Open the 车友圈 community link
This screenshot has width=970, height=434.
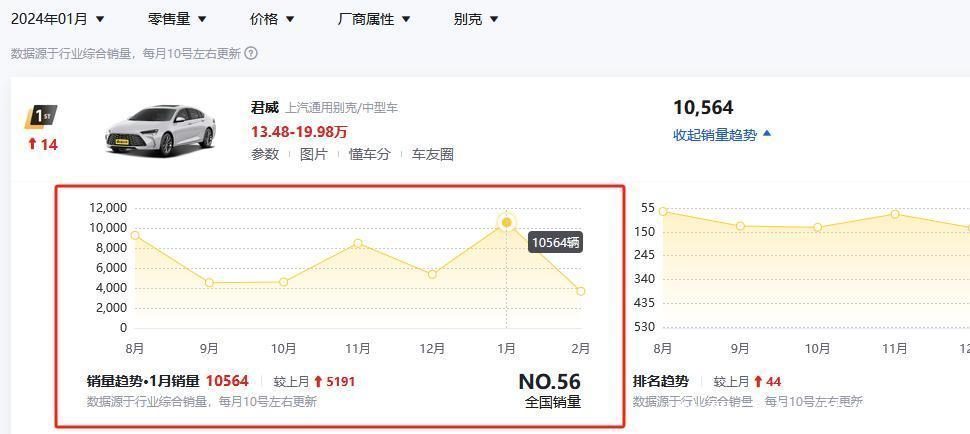[433, 154]
